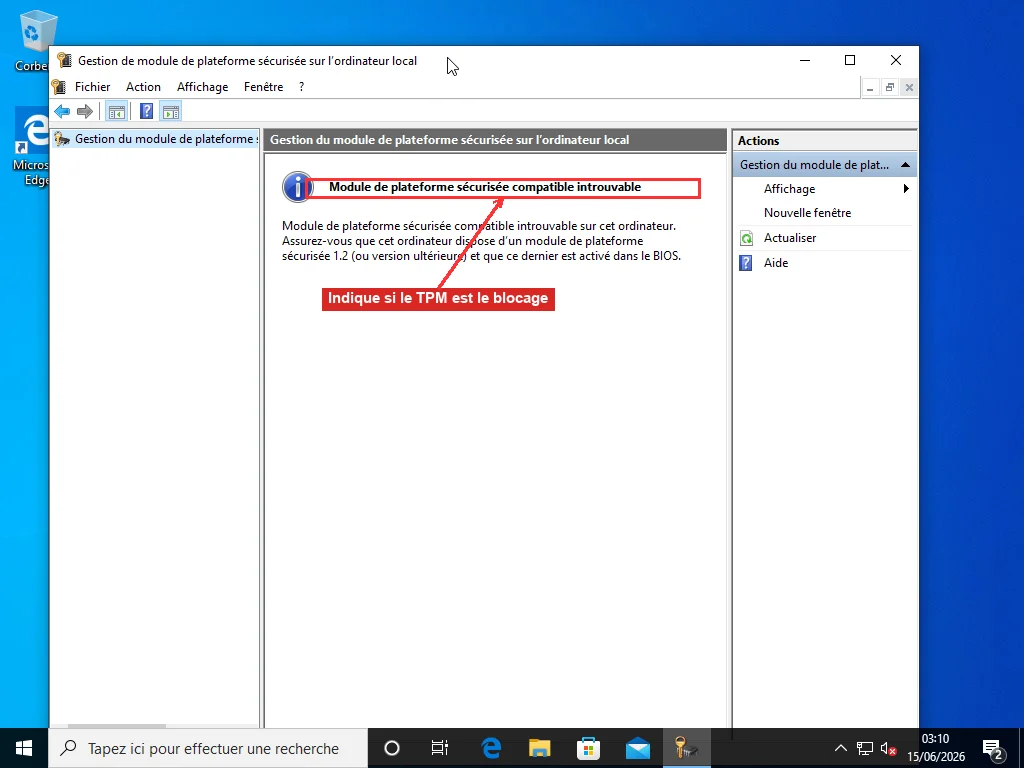Show hidden system tray icons

pyautogui.click(x=840, y=748)
